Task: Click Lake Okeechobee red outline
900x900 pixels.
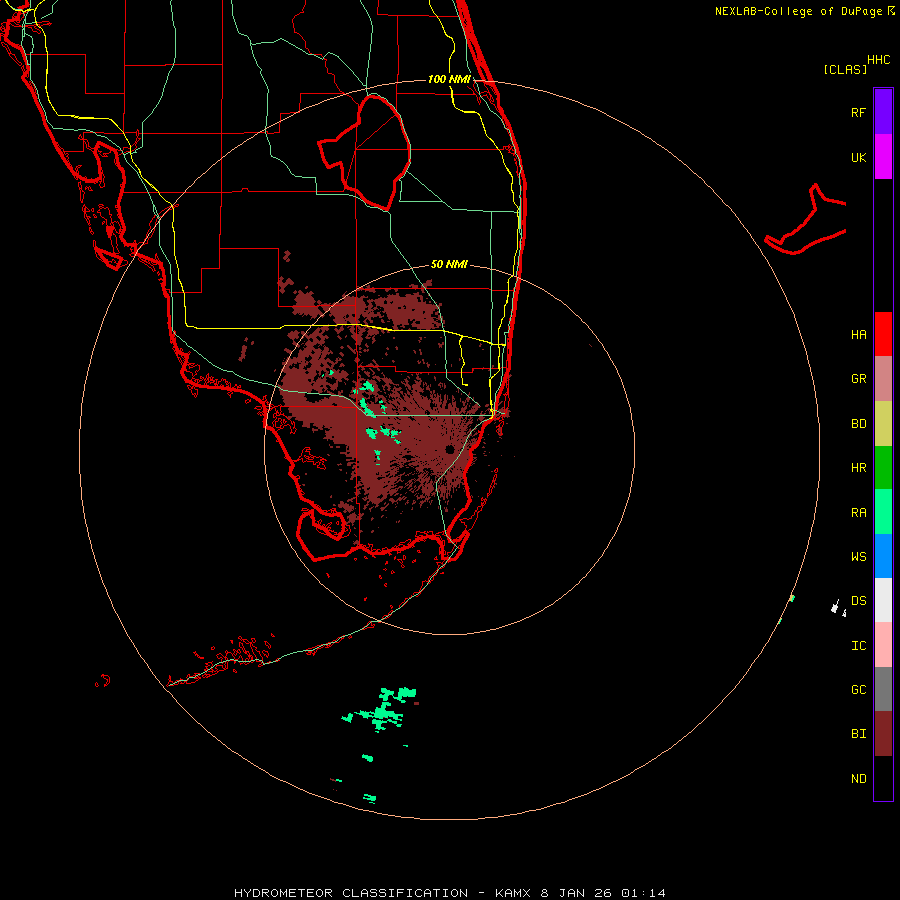Action: click(364, 153)
